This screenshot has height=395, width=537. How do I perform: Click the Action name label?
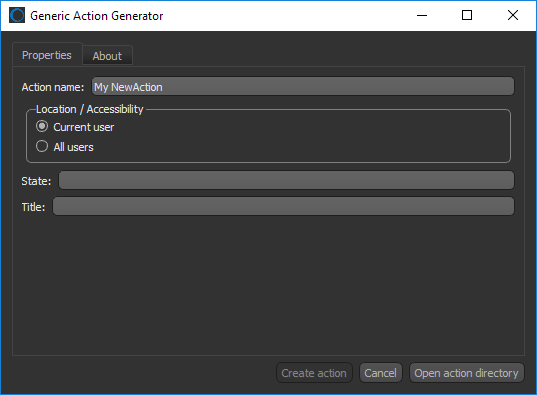tap(53, 87)
